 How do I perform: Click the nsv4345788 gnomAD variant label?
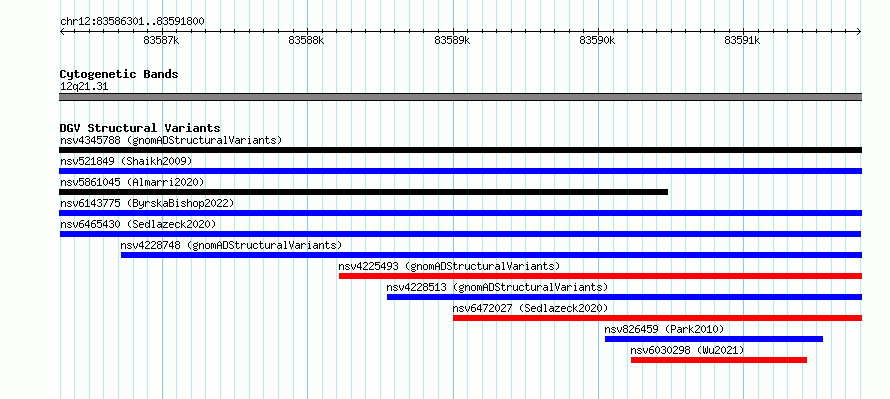pos(171,140)
